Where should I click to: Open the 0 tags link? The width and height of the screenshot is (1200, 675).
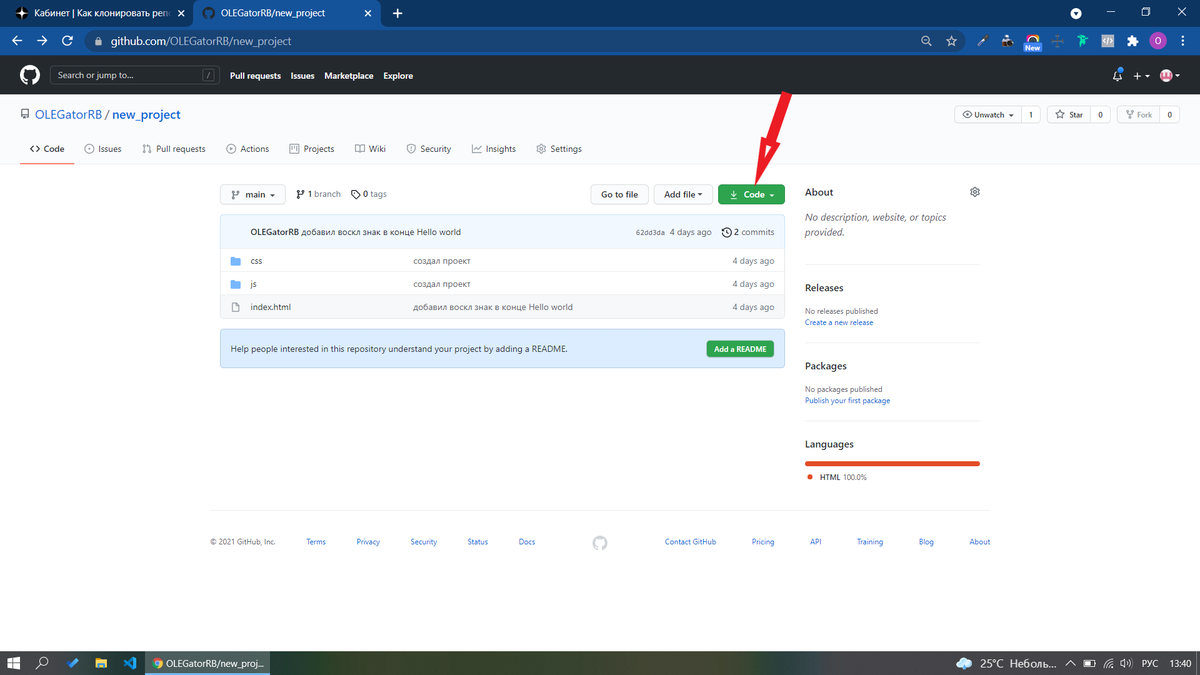(369, 194)
